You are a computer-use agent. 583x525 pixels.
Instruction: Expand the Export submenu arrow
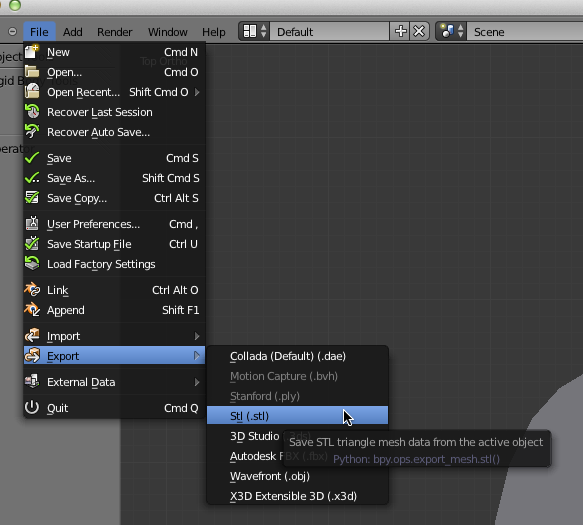point(197,356)
